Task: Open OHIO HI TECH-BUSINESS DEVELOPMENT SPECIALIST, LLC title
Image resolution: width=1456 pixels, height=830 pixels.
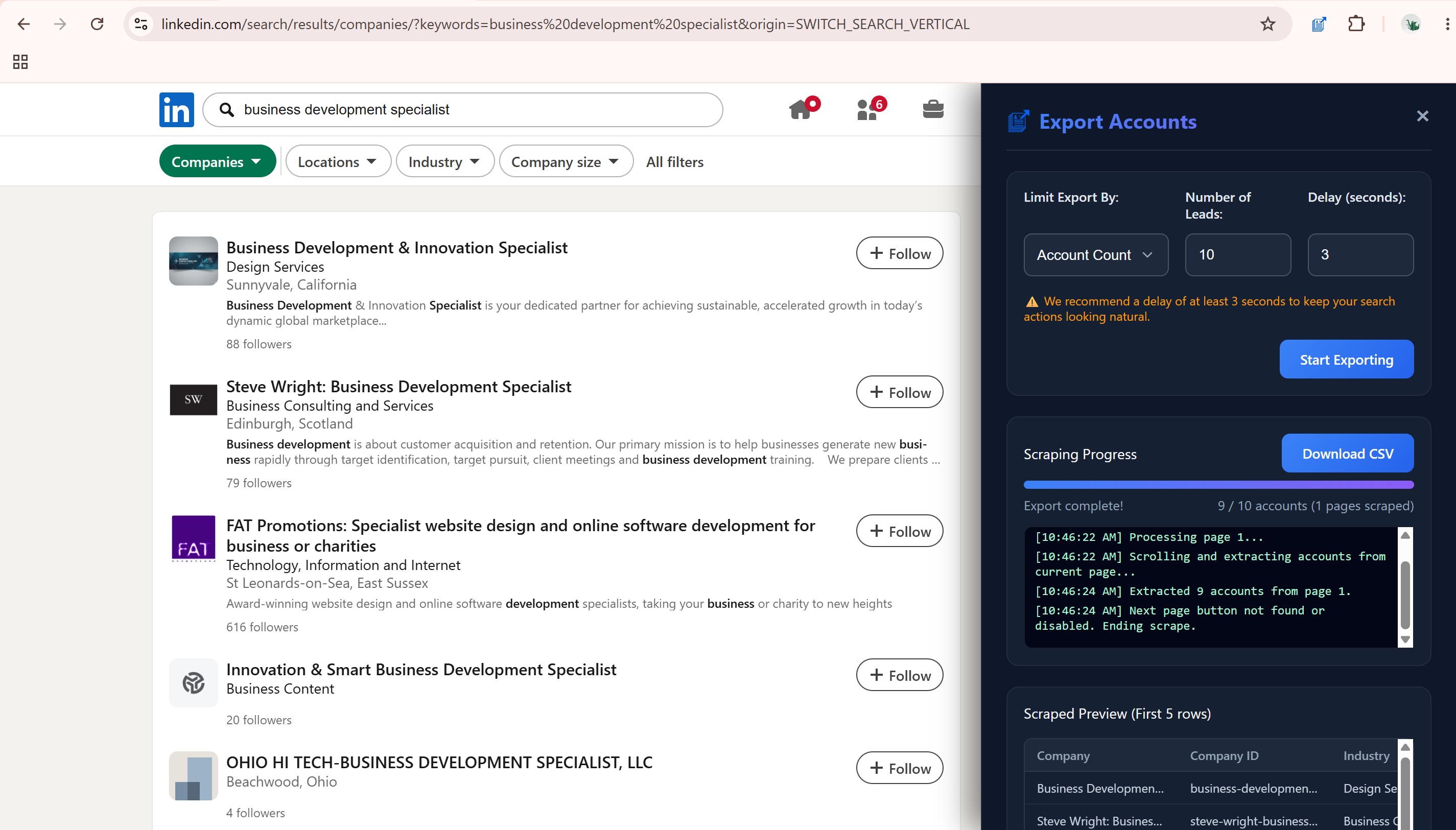Action: pos(439,762)
